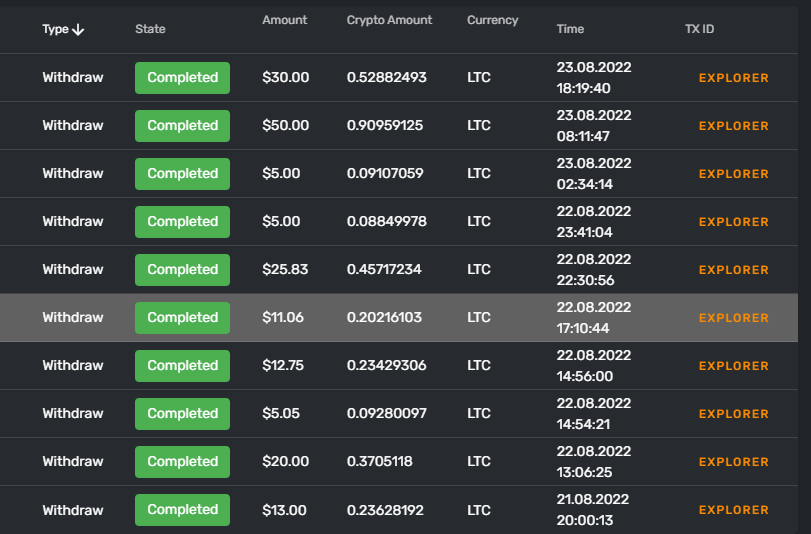
Task: Open EXPLORER link for 0.08849978 LTC
Action: pyautogui.click(x=733, y=222)
